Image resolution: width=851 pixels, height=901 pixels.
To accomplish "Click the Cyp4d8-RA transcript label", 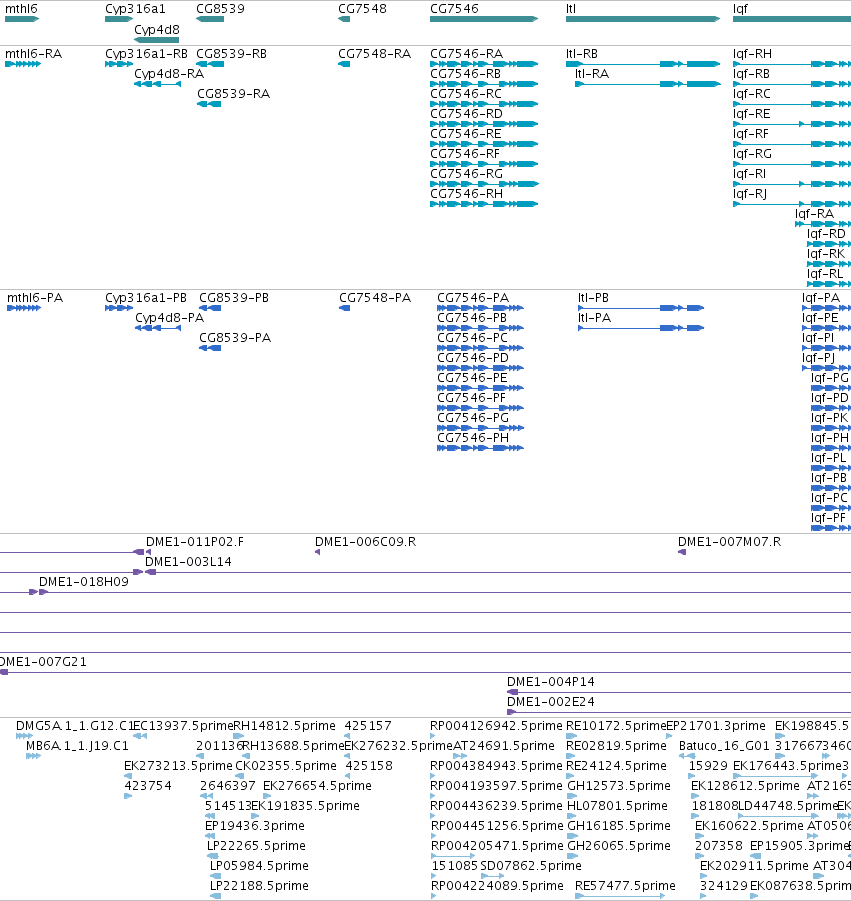I will coord(169,74).
